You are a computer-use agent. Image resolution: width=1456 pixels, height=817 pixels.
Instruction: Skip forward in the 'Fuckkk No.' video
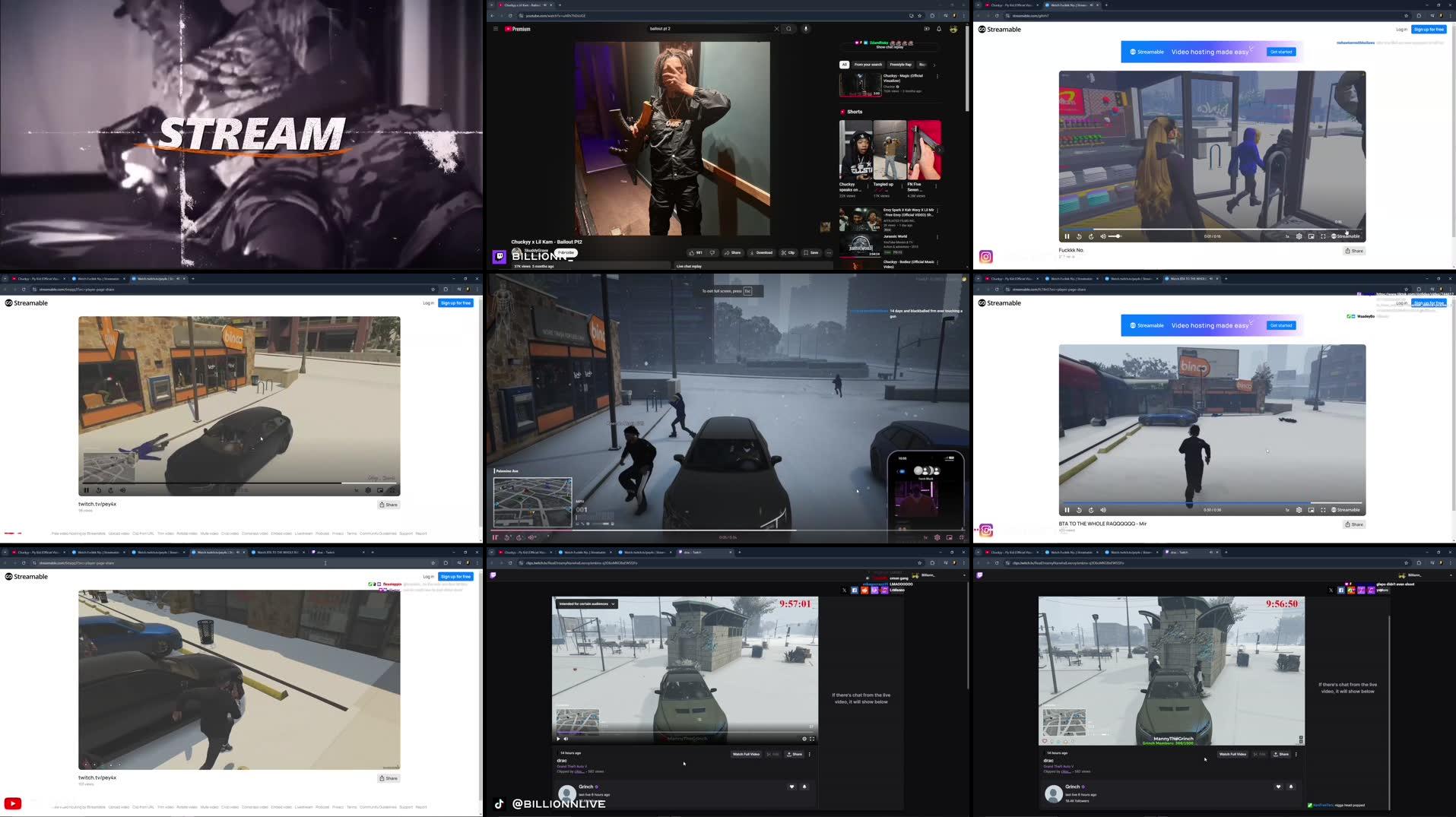click(1091, 236)
